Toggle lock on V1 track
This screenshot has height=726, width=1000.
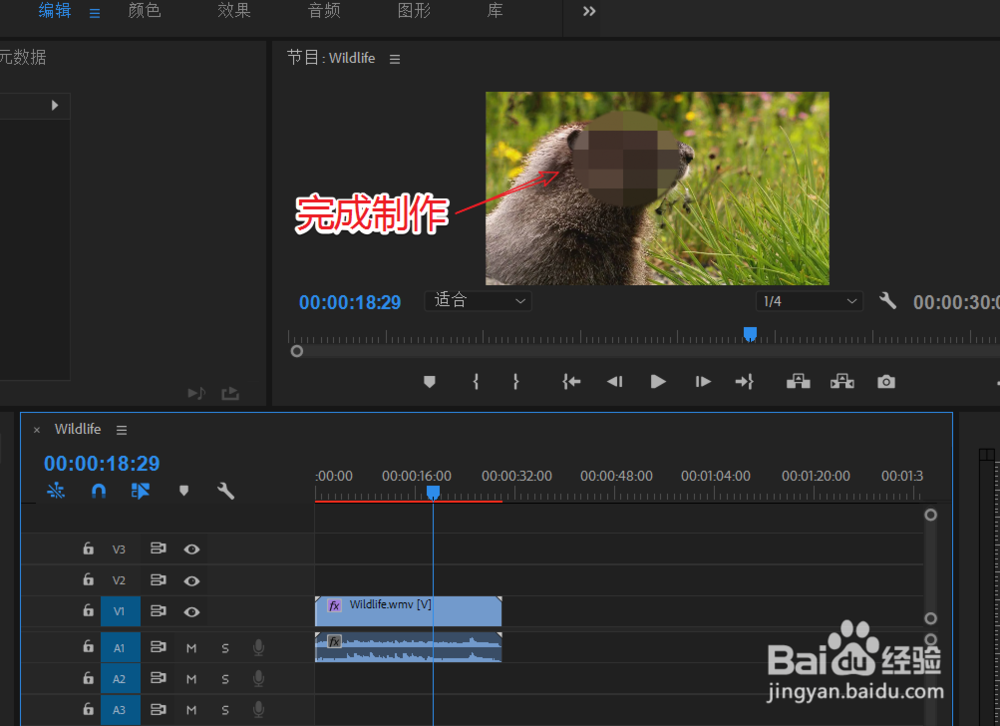click(x=88, y=611)
